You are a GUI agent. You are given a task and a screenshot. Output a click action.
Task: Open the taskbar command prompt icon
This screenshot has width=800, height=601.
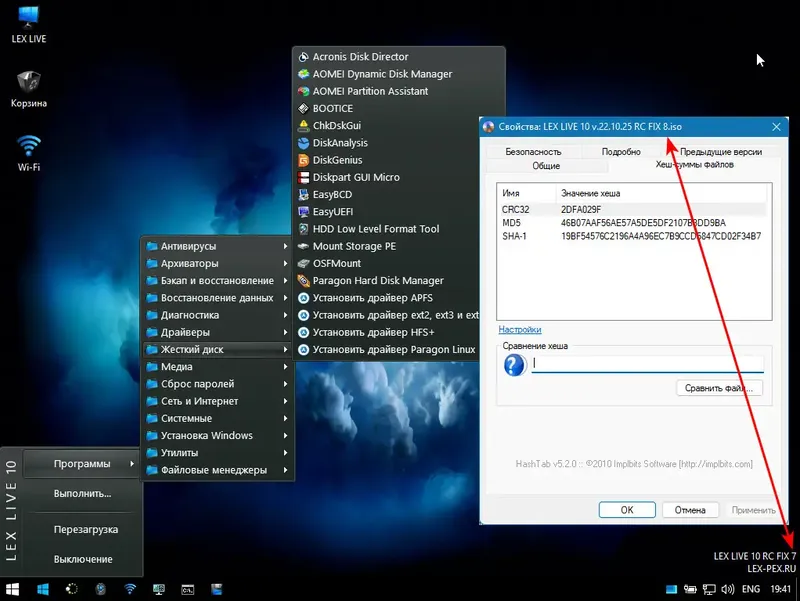(x=188, y=590)
